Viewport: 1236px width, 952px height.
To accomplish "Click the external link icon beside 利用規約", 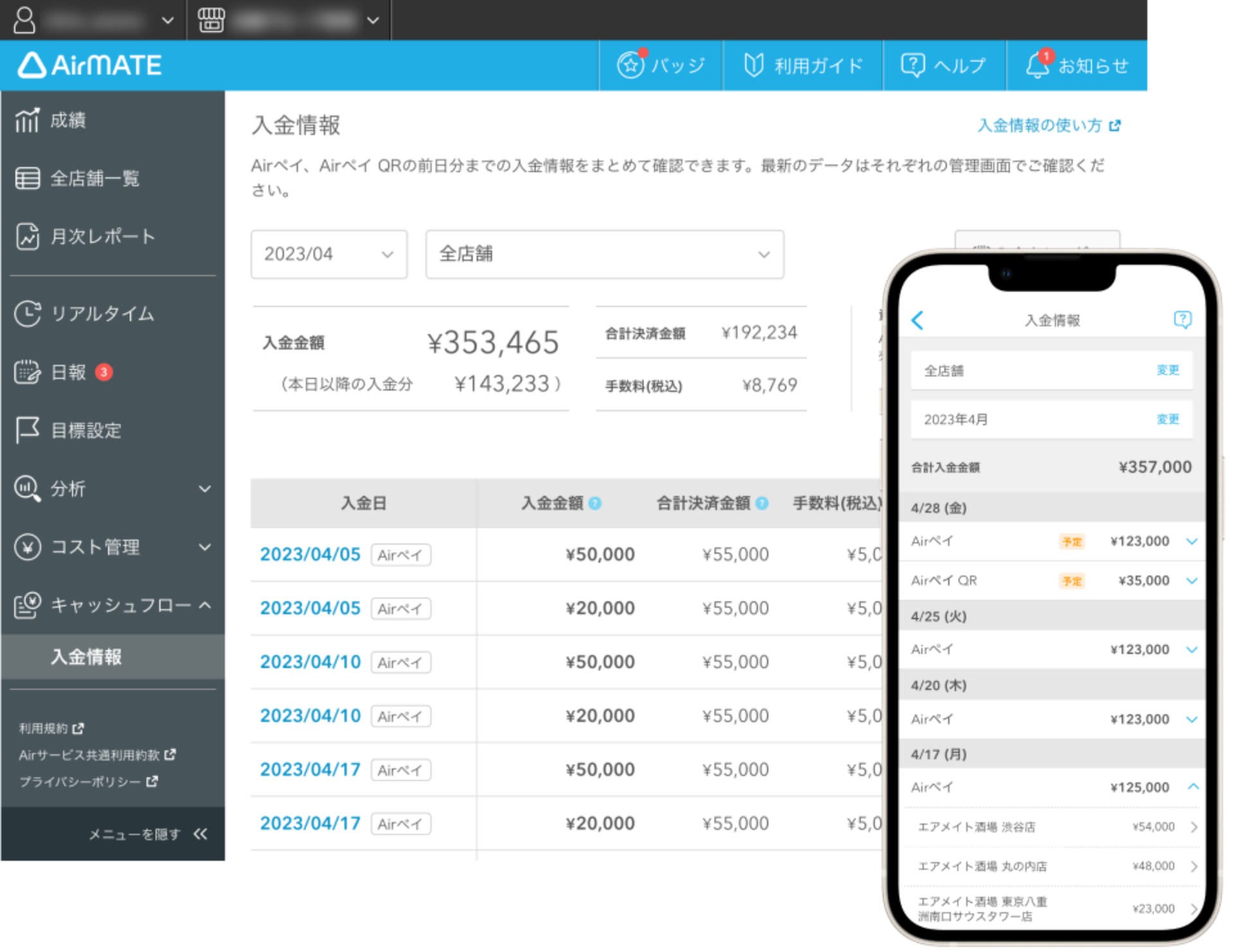I will 78,729.
